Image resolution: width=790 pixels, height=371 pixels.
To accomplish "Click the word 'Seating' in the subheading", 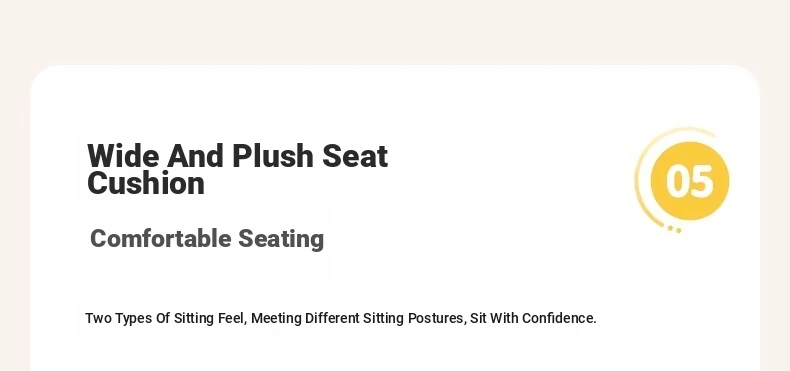I will coord(281,239).
